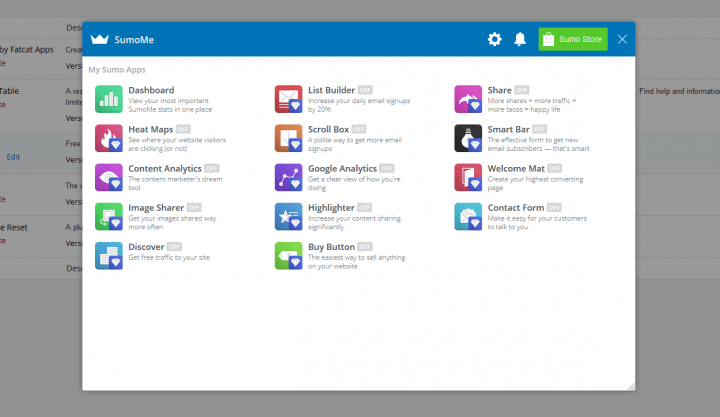Click the SumoMe crown logo

(100, 39)
